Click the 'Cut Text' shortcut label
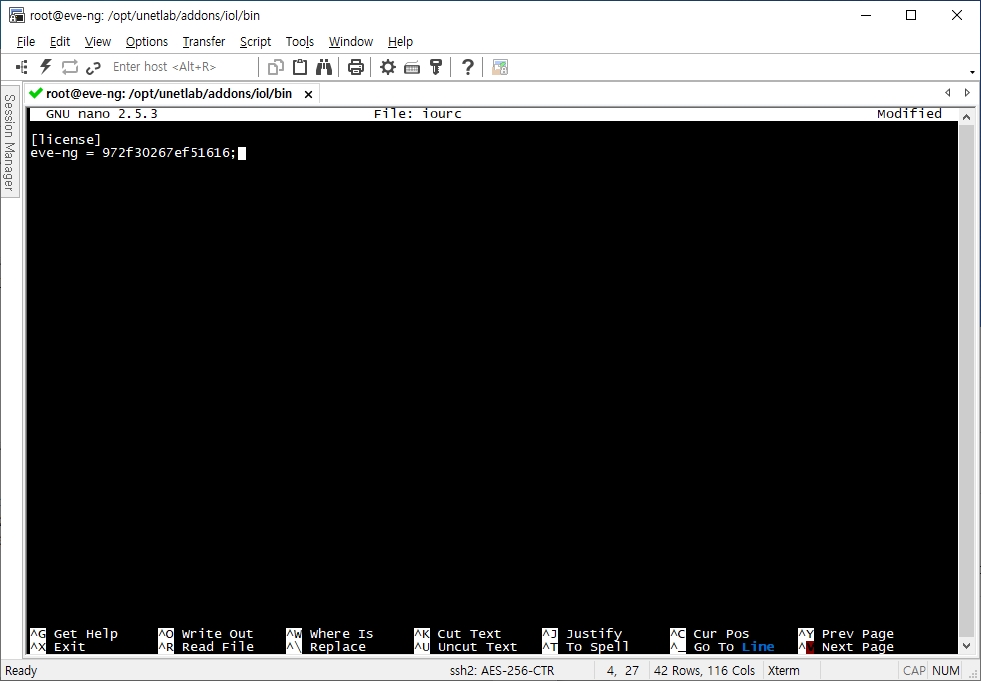This screenshot has height=681, width=981. pyautogui.click(x=469, y=634)
